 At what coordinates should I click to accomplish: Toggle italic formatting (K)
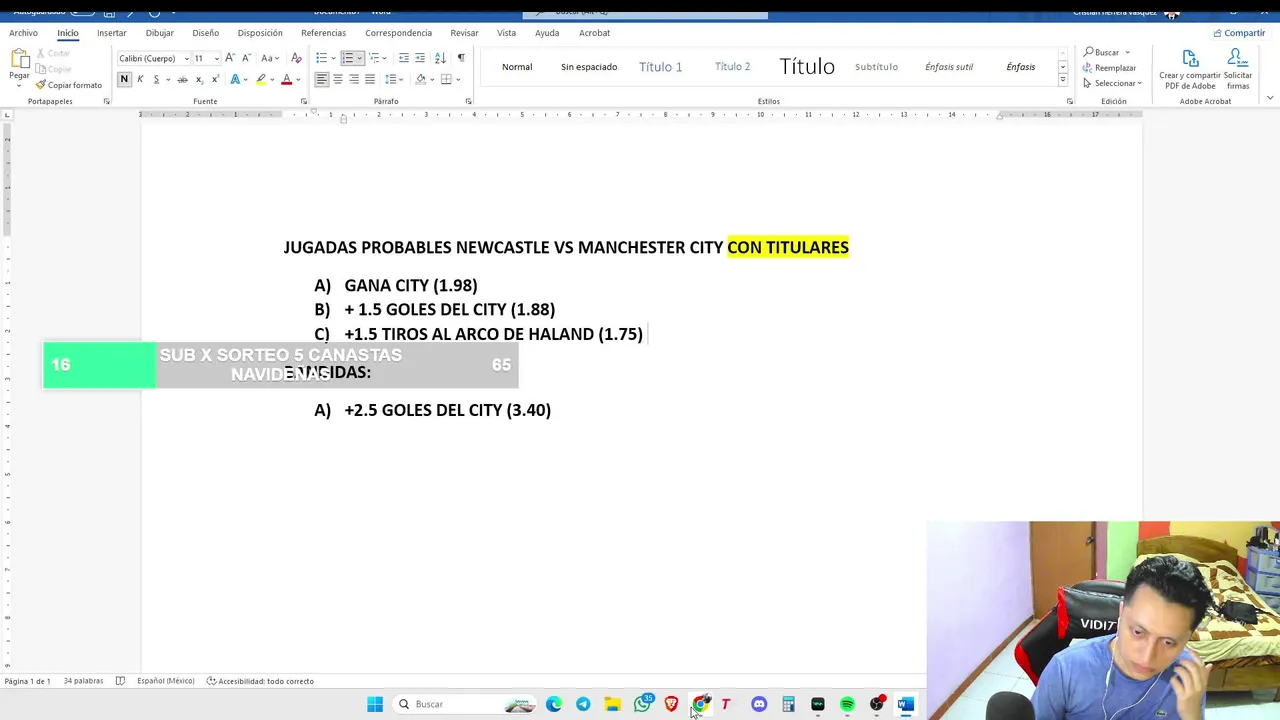pyautogui.click(x=140, y=79)
